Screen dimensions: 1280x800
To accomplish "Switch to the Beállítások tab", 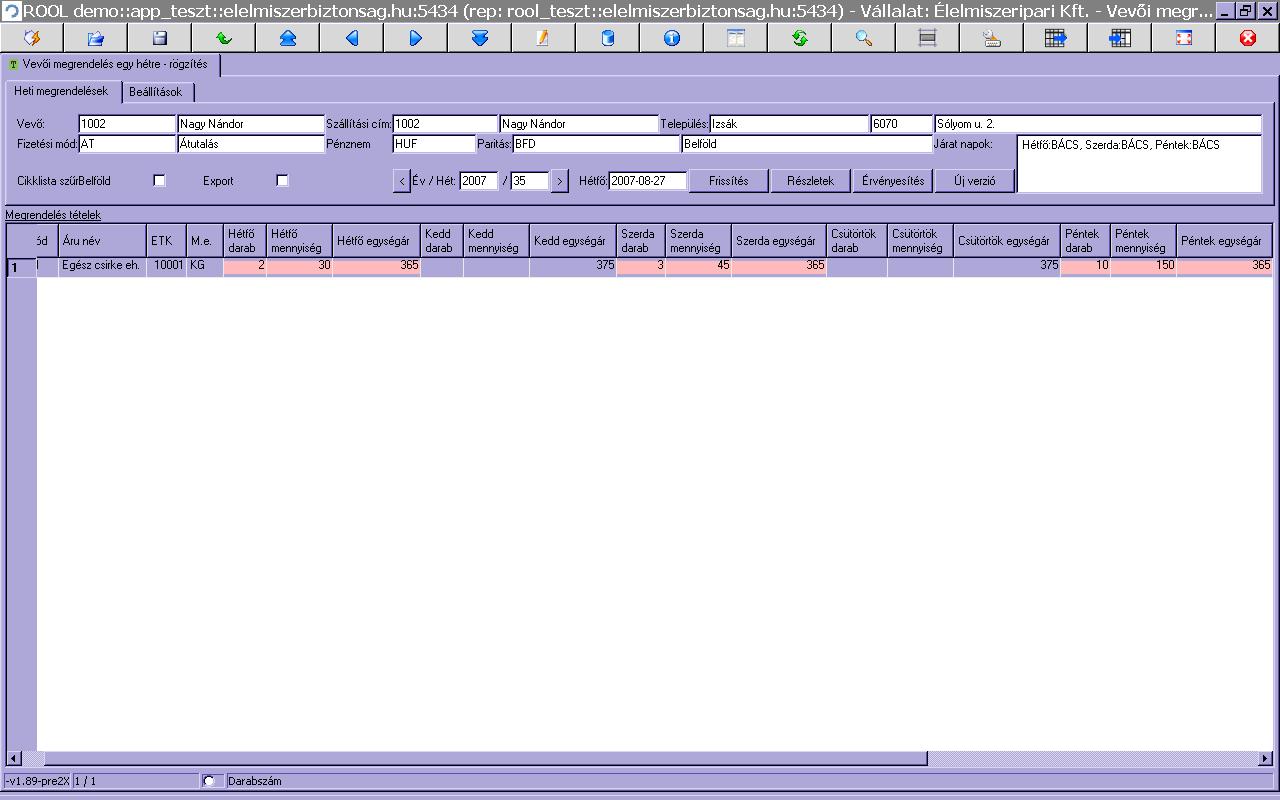I will [156, 92].
